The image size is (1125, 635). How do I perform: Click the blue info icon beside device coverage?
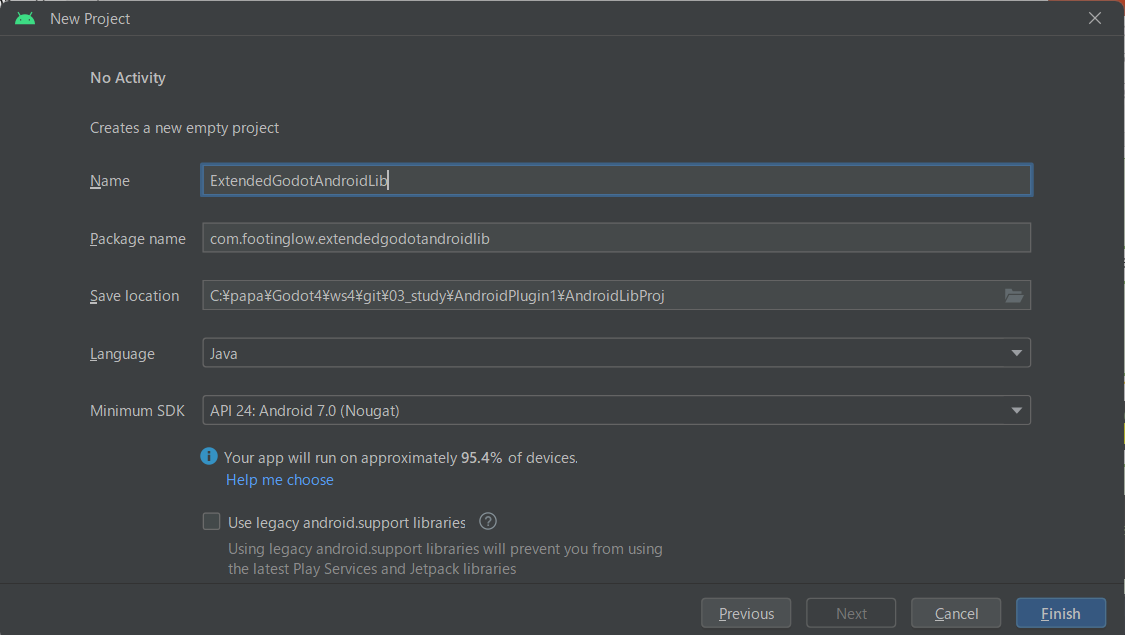[x=209, y=457]
